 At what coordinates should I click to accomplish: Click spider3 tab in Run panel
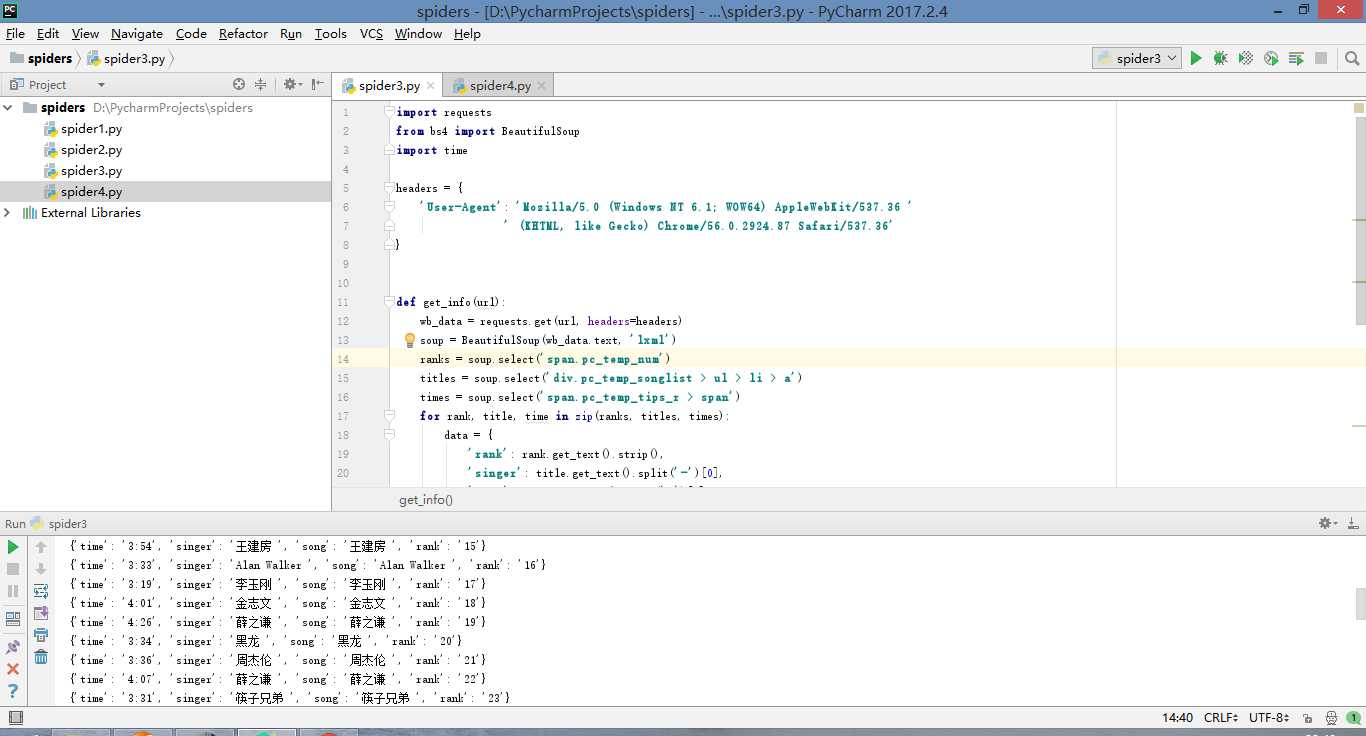click(59, 524)
